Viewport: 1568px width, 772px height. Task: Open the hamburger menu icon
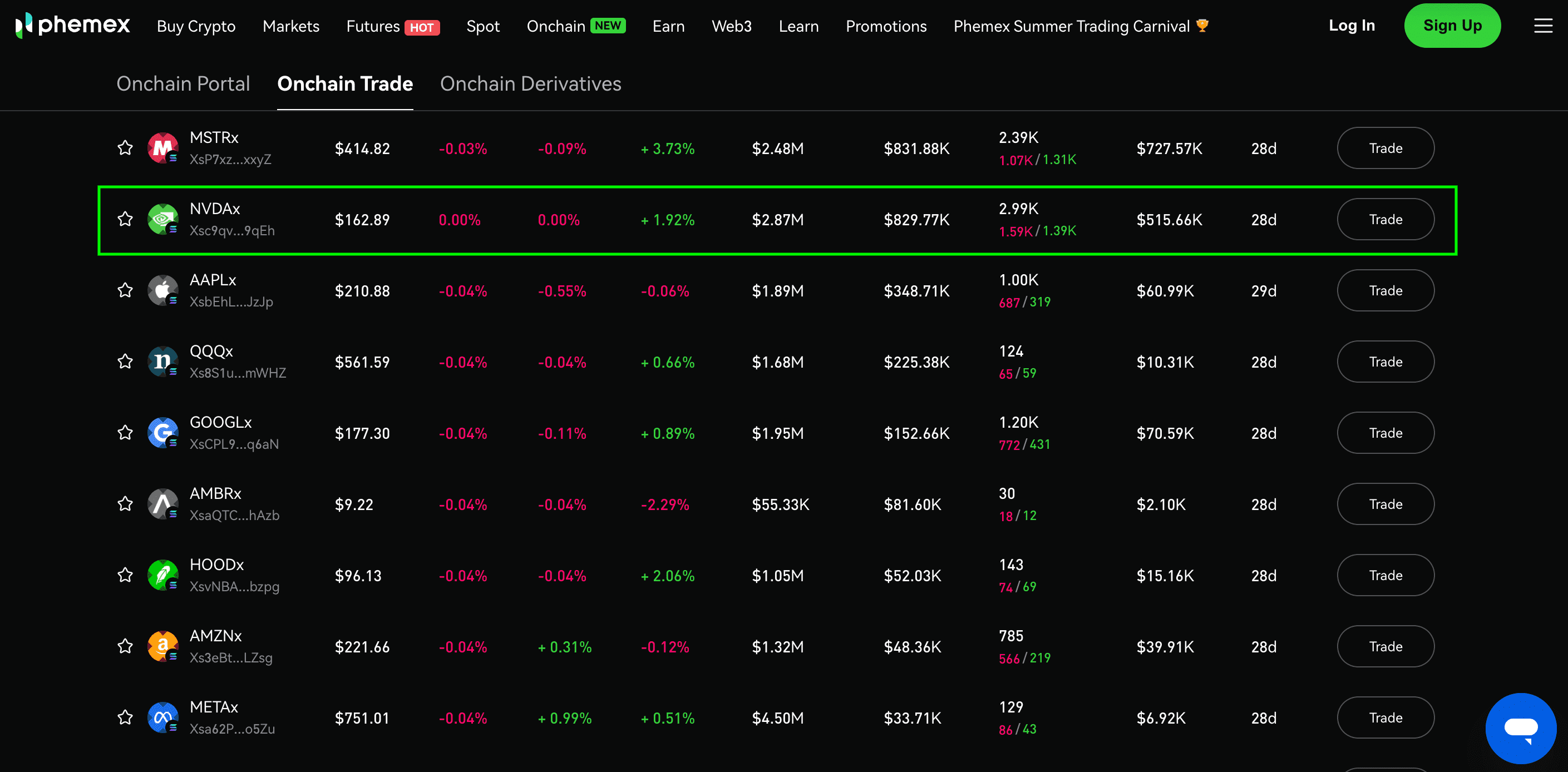[1543, 26]
